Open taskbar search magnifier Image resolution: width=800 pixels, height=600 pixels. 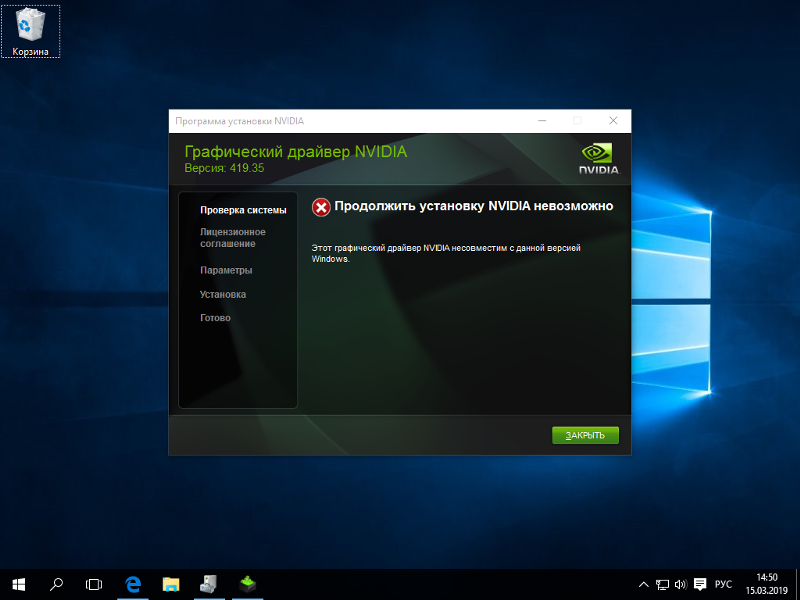coord(56,584)
